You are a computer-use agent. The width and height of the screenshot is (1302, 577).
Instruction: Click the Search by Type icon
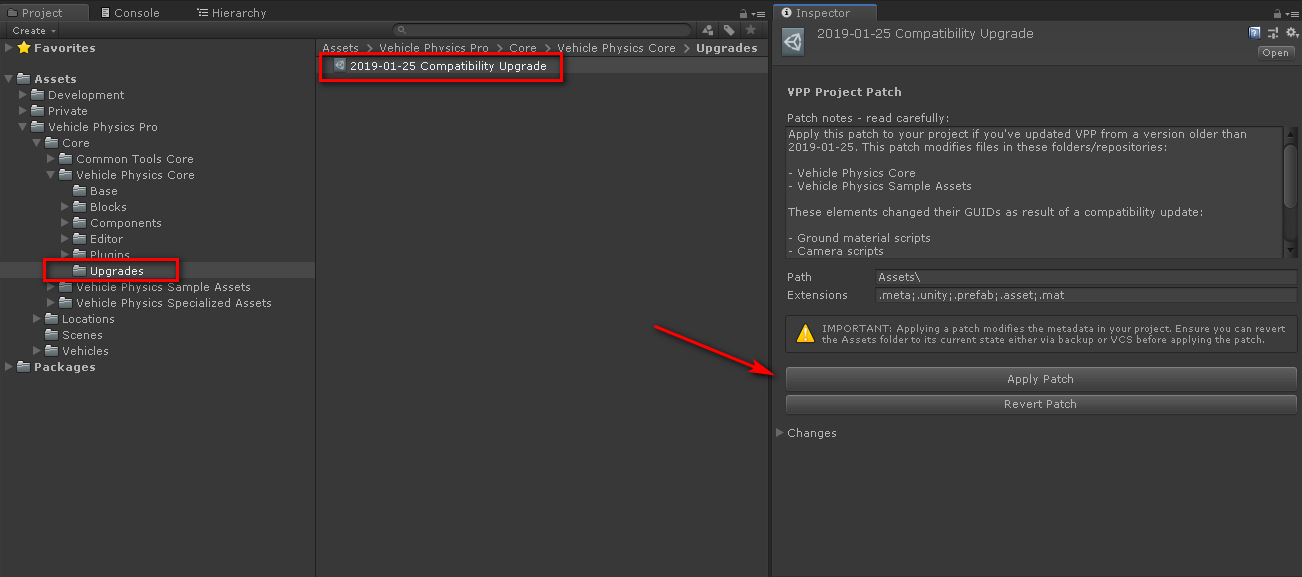point(708,31)
